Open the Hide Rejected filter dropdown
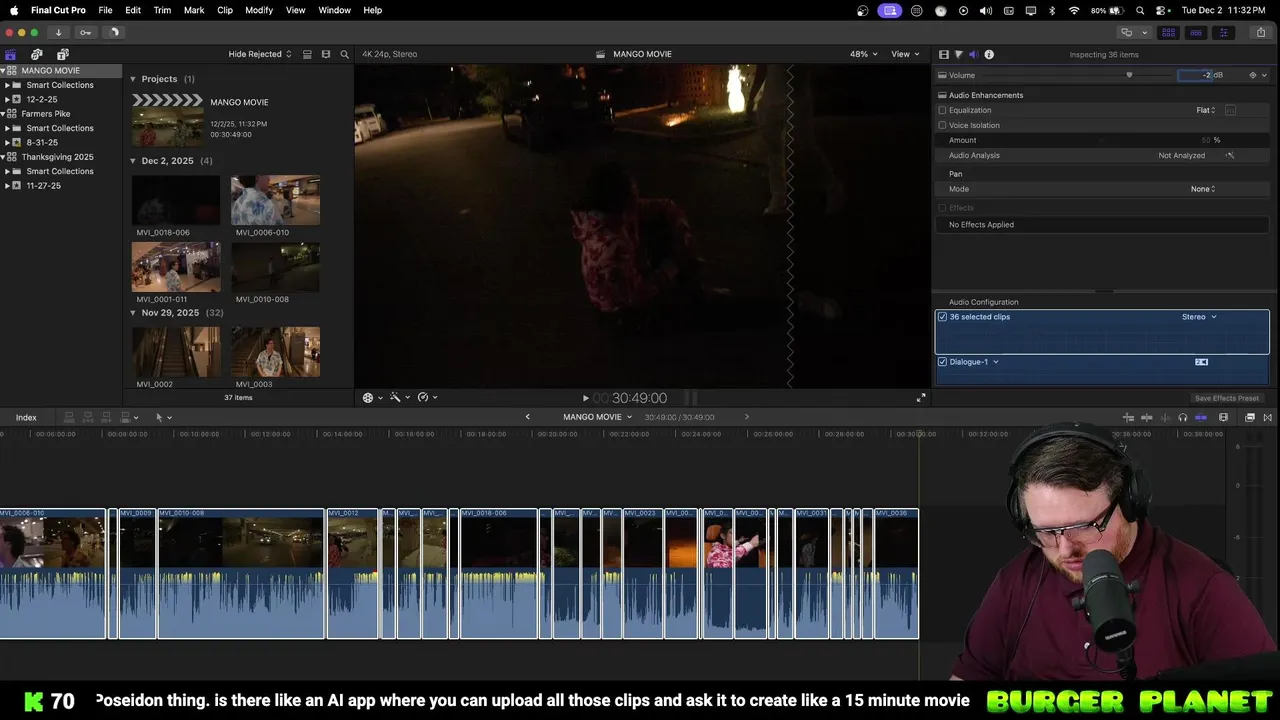1280x720 pixels. click(x=260, y=54)
